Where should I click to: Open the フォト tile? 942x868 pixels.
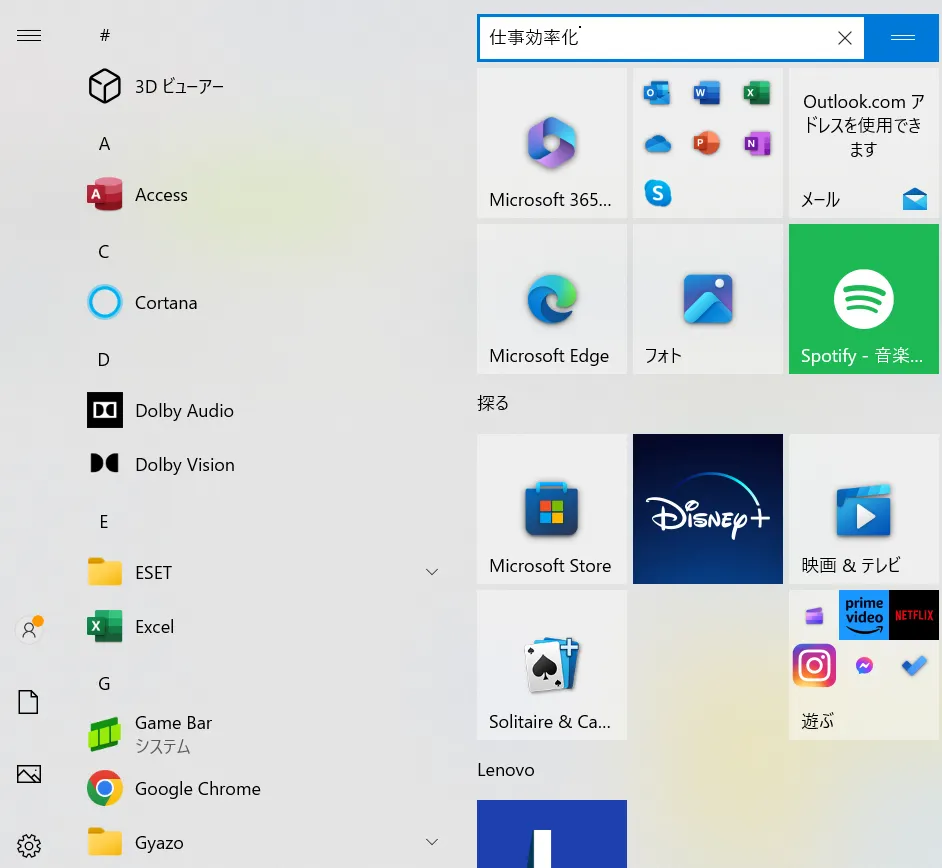[708, 299]
